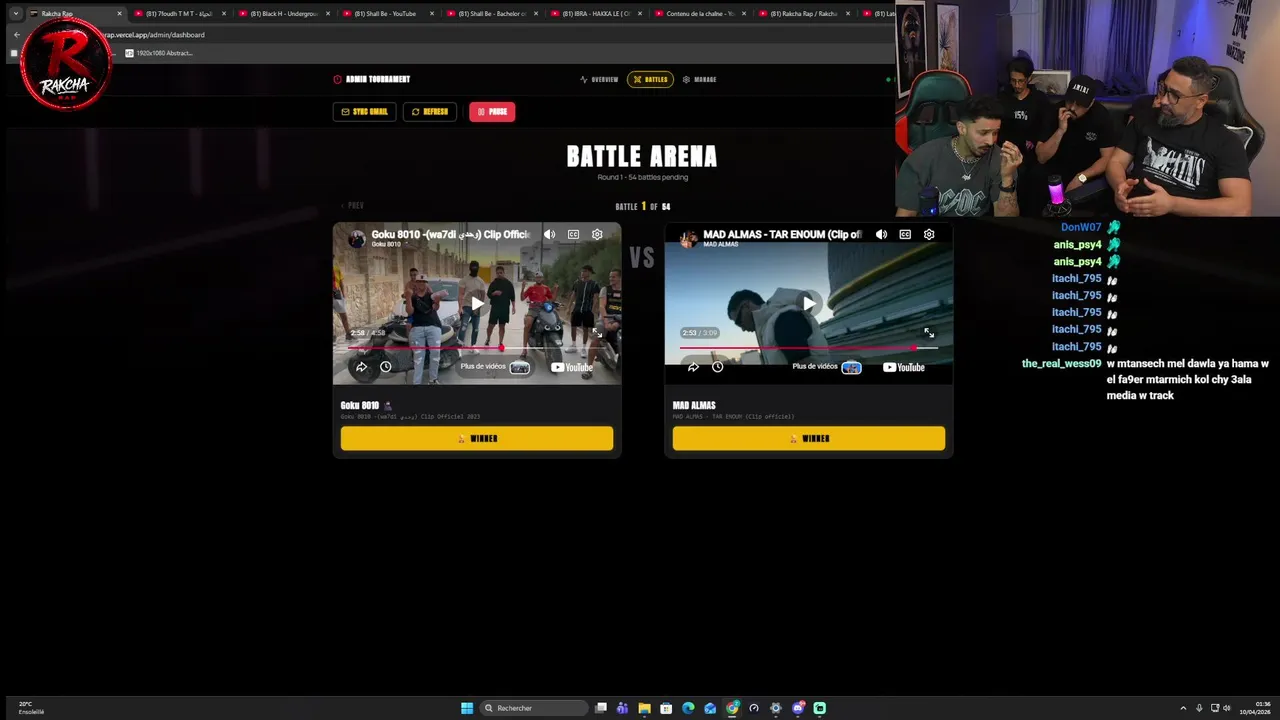Screen dimensions: 1280x720
Task: Click the browser address bar URL
Action: click(x=154, y=35)
